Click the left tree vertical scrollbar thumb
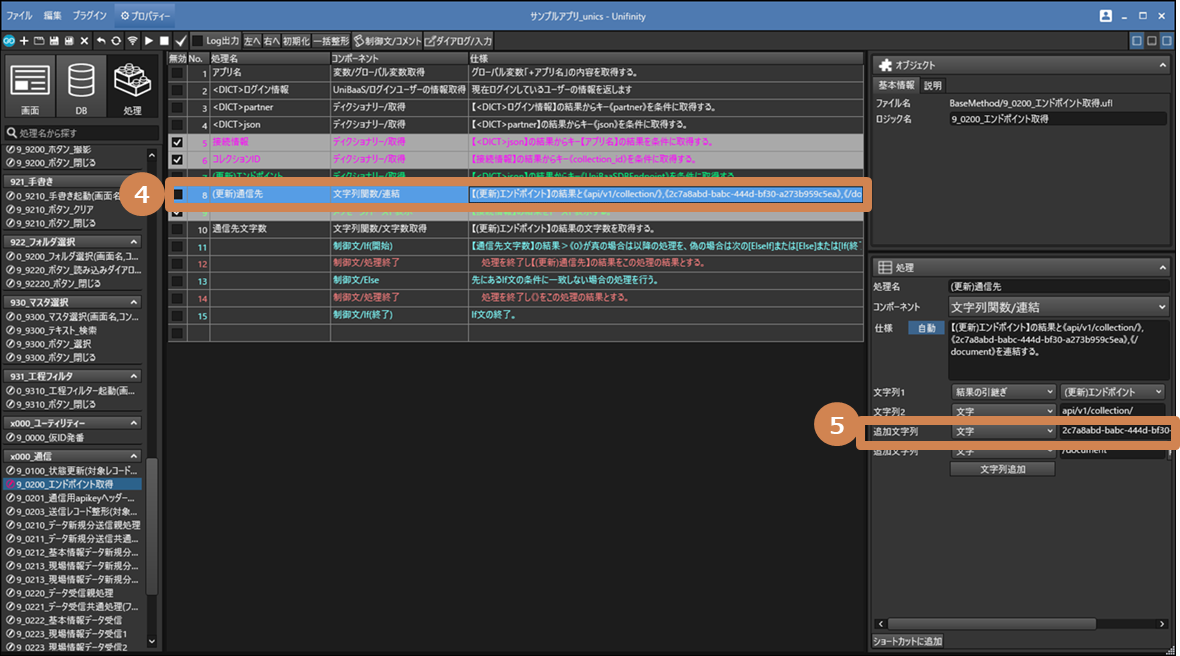This screenshot has width=1180, height=656. coord(151,527)
